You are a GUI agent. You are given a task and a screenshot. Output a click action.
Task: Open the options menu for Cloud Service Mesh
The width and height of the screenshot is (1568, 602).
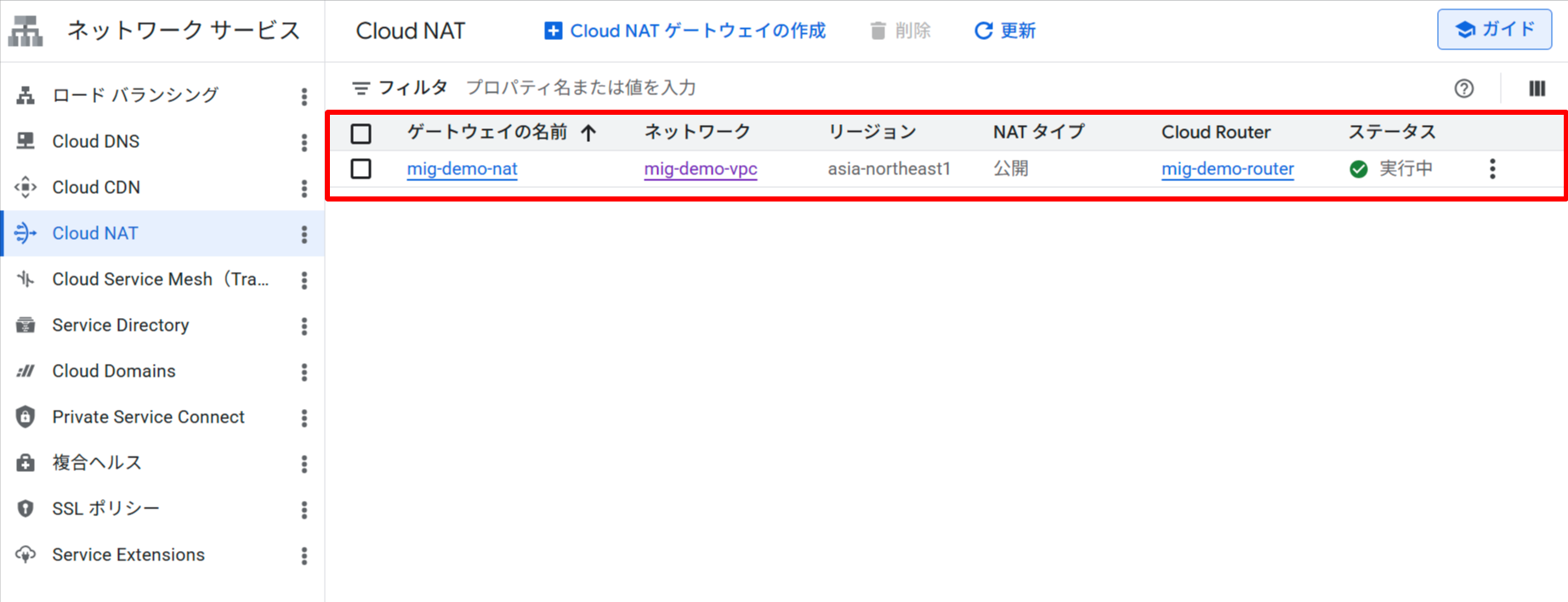pos(304,280)
